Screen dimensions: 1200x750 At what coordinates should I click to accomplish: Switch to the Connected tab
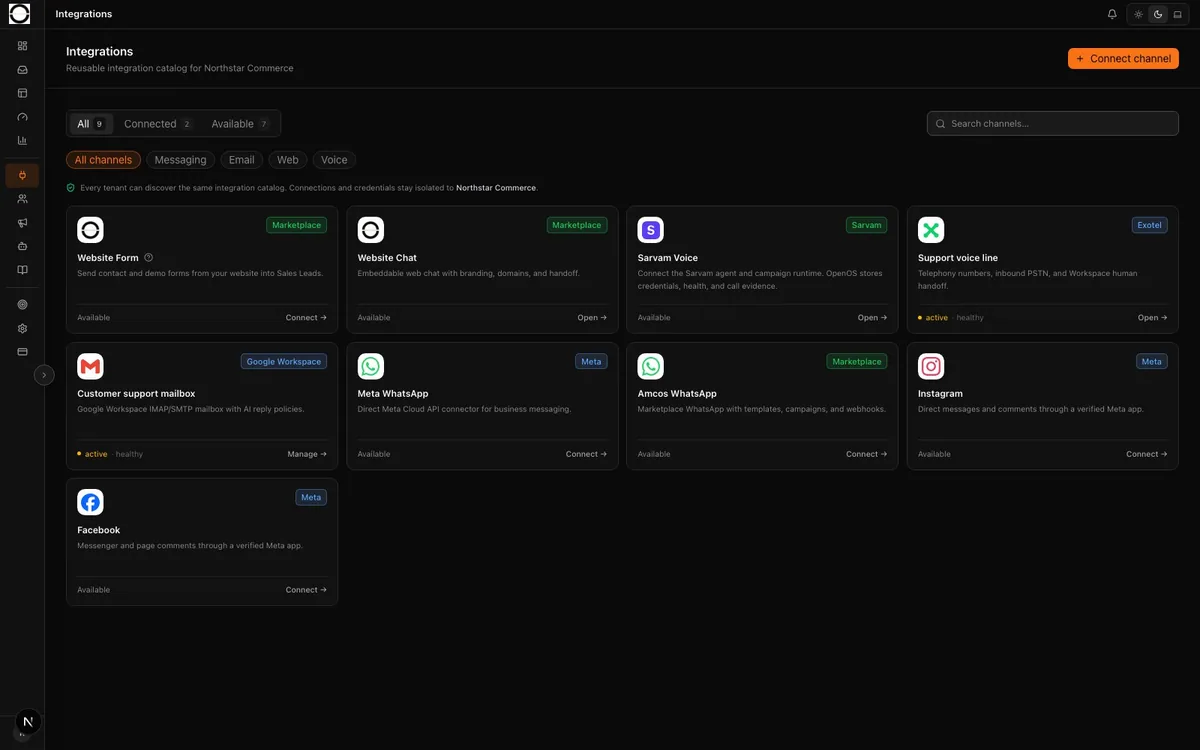coord(157,124)
